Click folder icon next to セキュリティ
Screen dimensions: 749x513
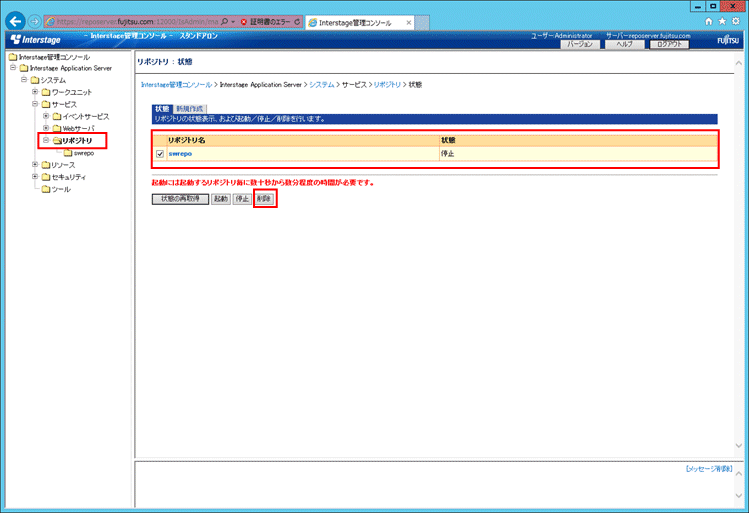[46, 177]
